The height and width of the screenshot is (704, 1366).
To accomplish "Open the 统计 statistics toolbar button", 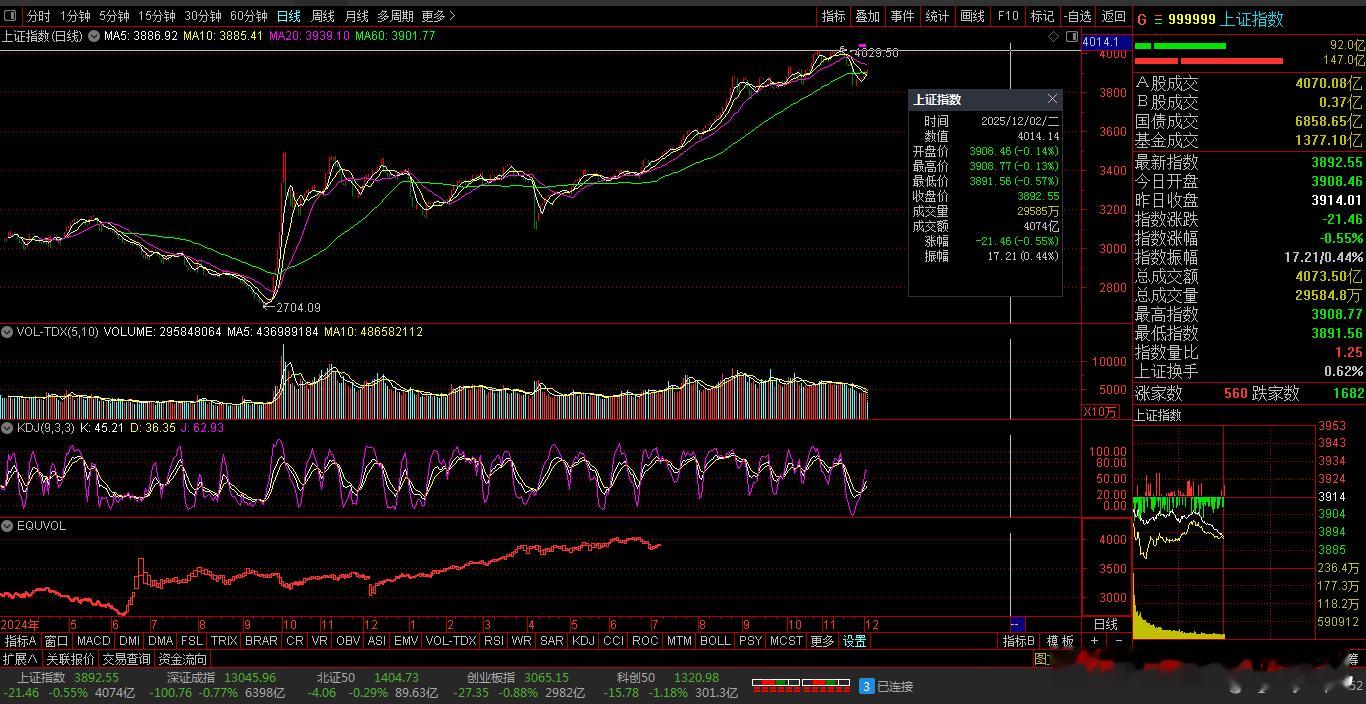I will tap(937, 16).
